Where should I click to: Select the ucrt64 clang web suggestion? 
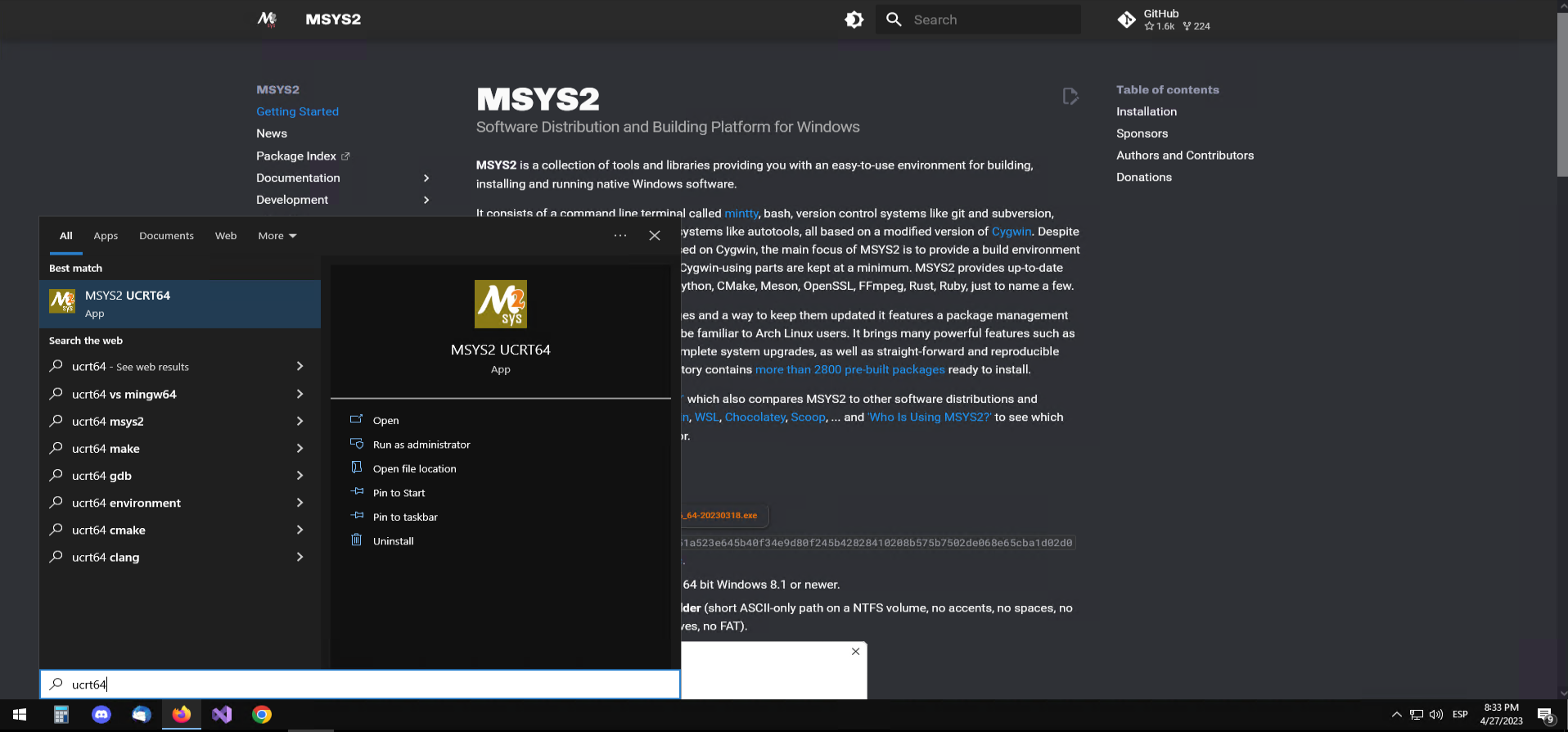pos(180,557)
